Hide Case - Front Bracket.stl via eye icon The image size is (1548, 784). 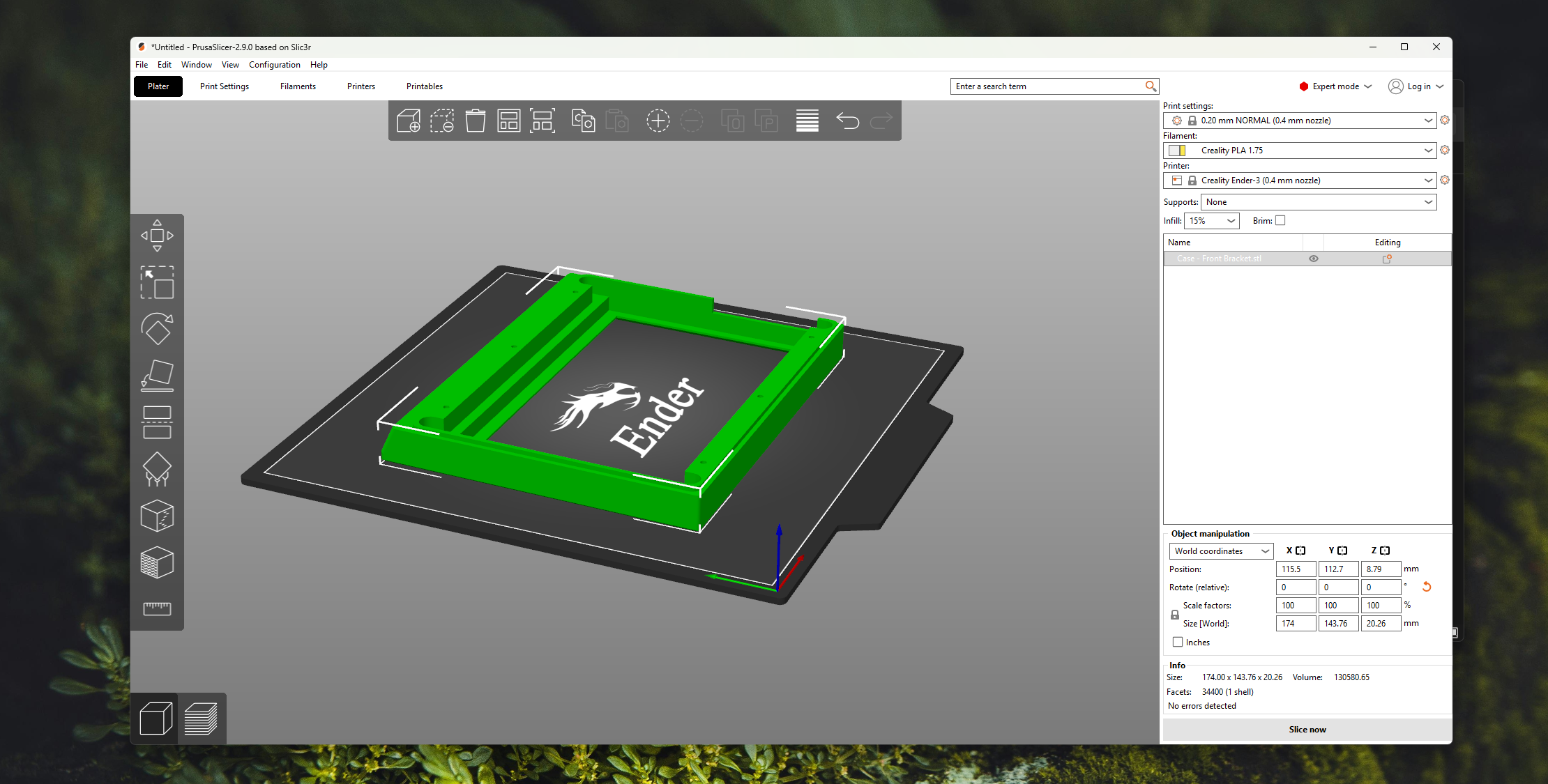tap(1314, 259)
